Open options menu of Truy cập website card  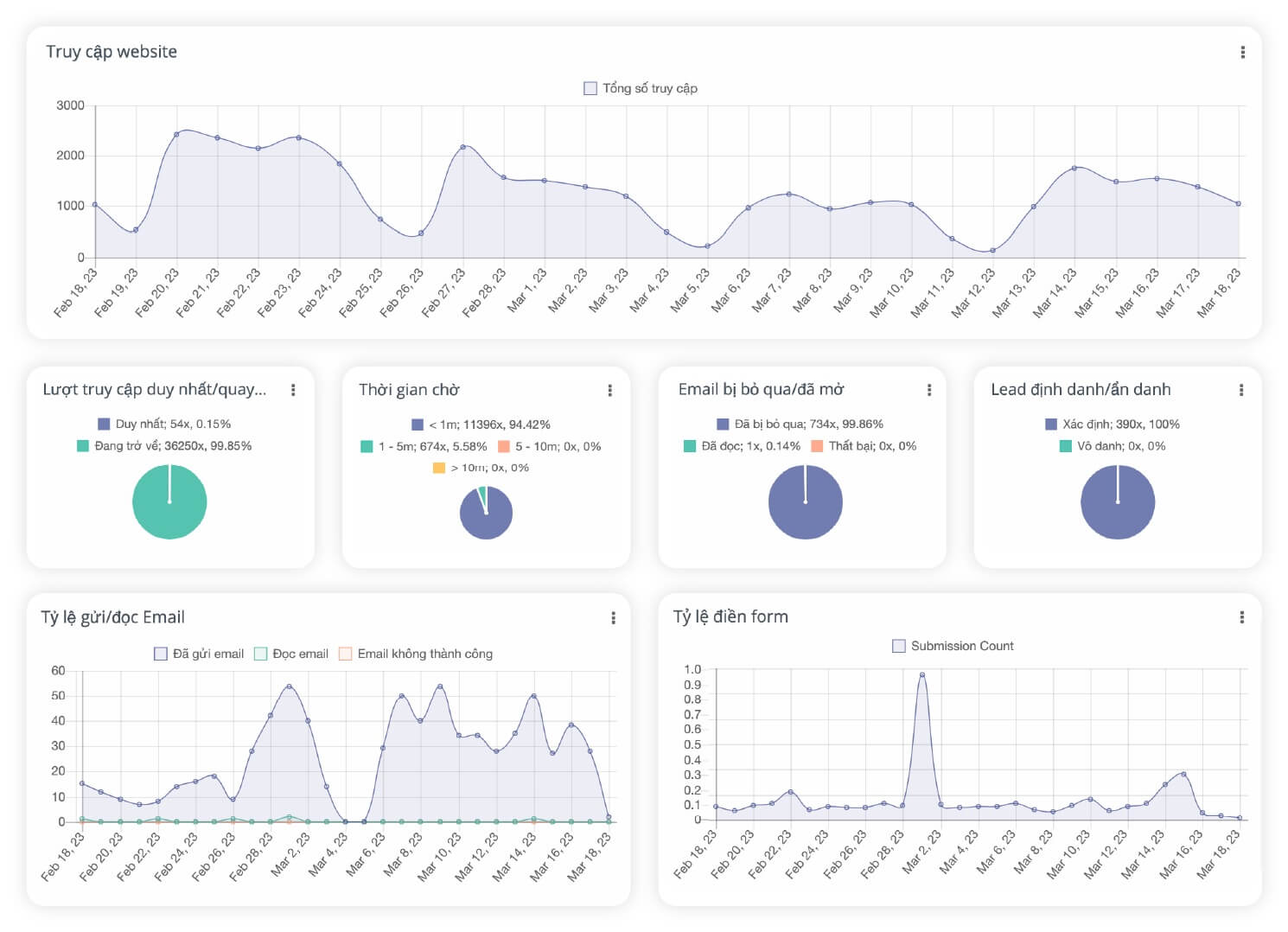click(1242, 53)
